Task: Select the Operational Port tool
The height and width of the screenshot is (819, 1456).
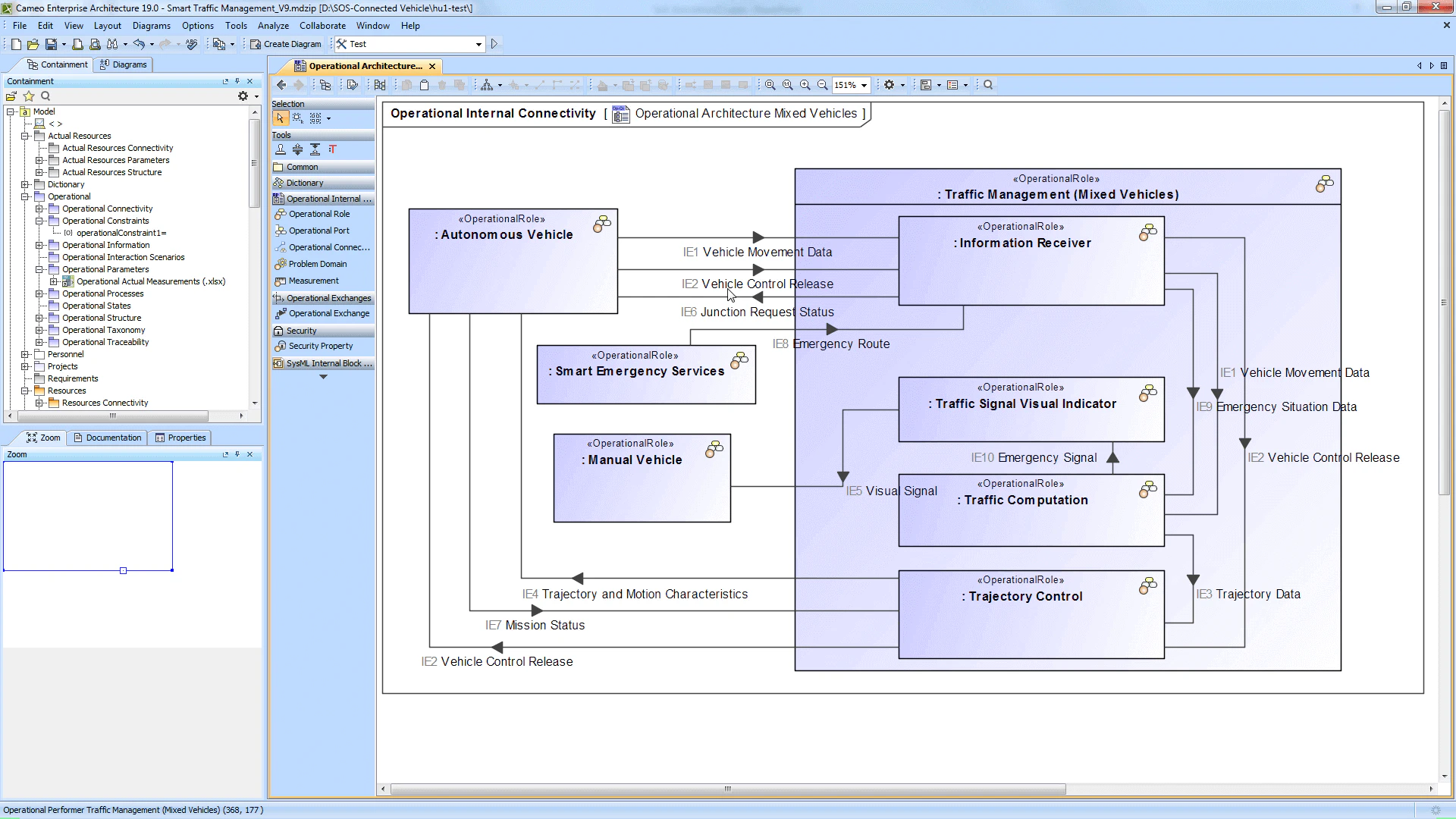Action: pyautogui.click(x=317, y=231)
